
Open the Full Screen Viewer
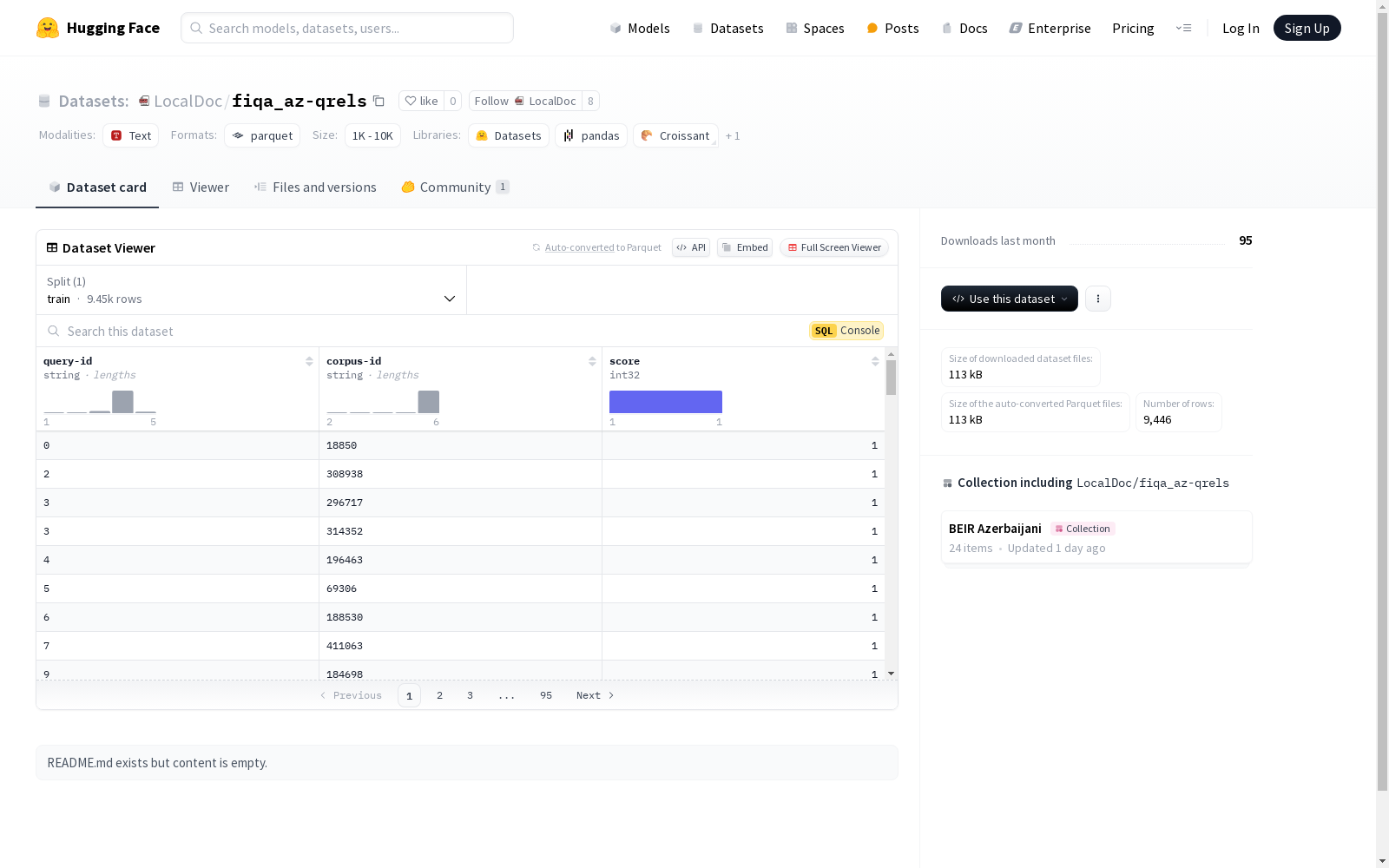834,247
